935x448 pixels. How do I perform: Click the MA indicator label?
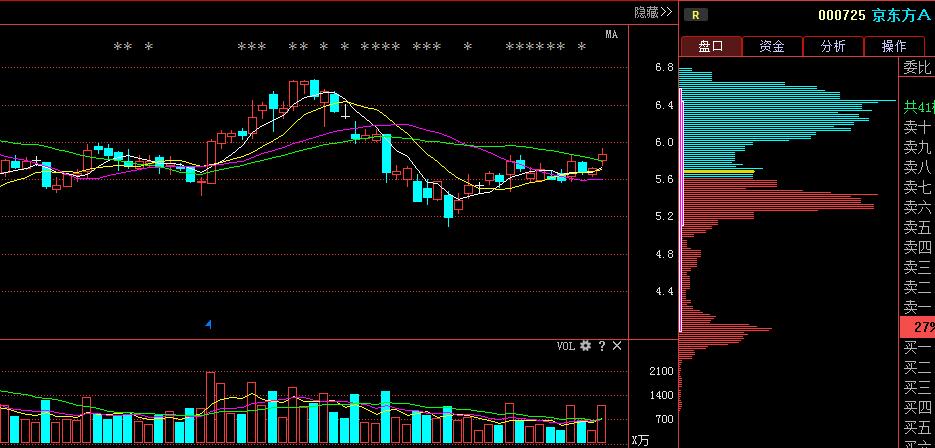click(x=611, y=35)
